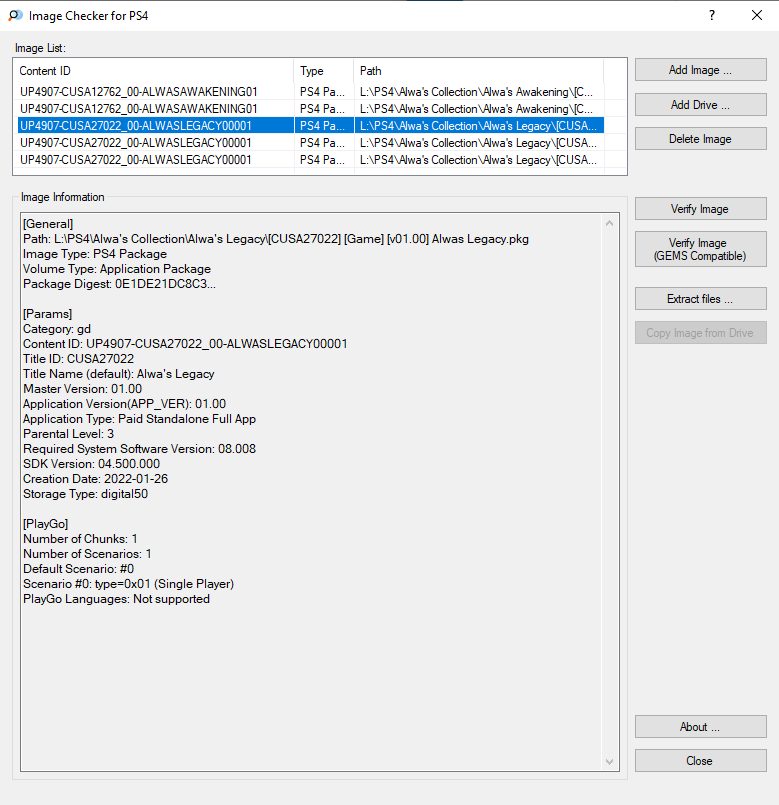Click the 'Creation Date: 2022-01-26' line

click(96, 478)
